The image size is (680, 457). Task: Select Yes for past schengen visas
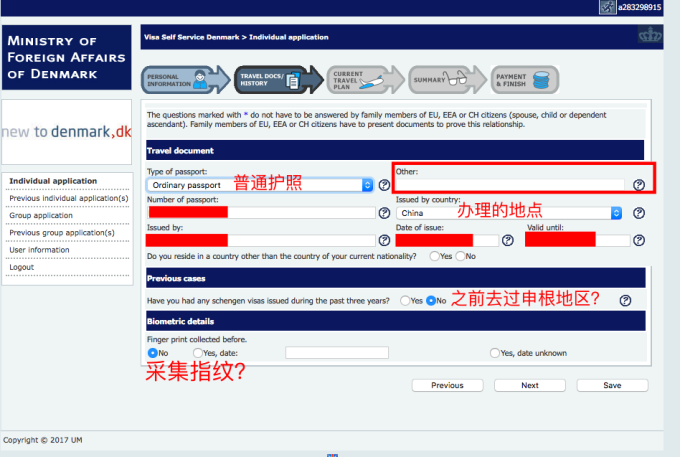(x=405, y=300)
